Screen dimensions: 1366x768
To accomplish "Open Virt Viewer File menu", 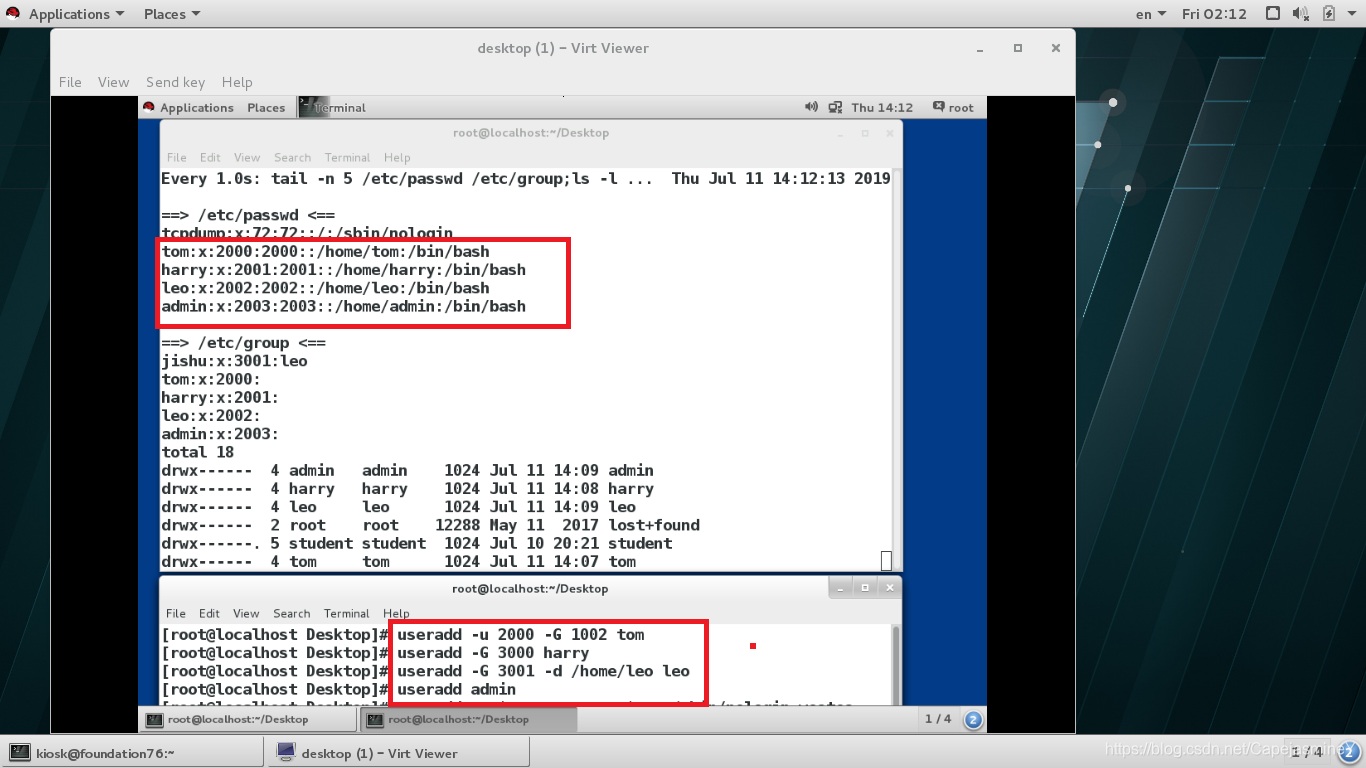I will coord(70,82).
